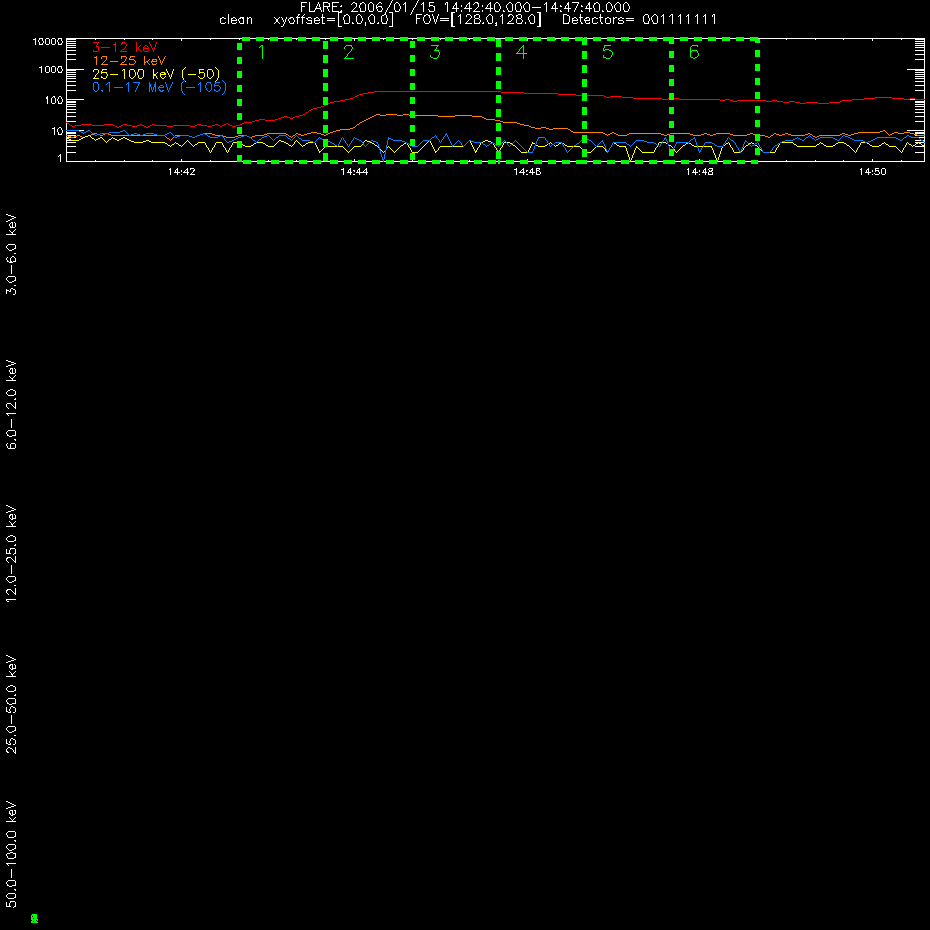Select the blue '0.1-17 MeV (-105)' legend entry

[159, 87]
